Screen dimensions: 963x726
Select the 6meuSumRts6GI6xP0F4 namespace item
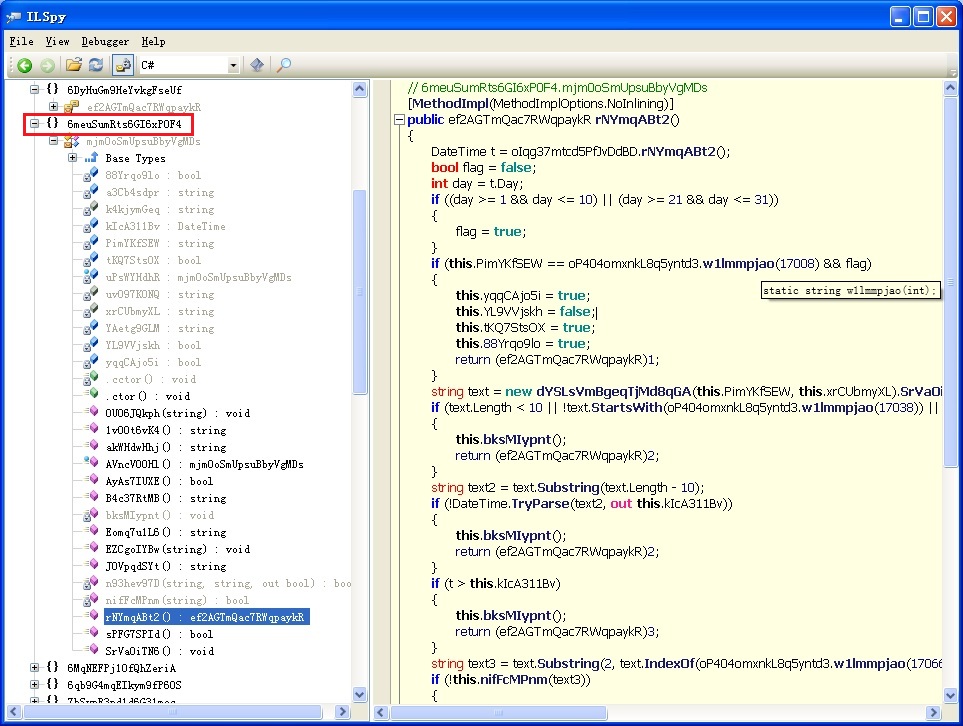(124, 124)
